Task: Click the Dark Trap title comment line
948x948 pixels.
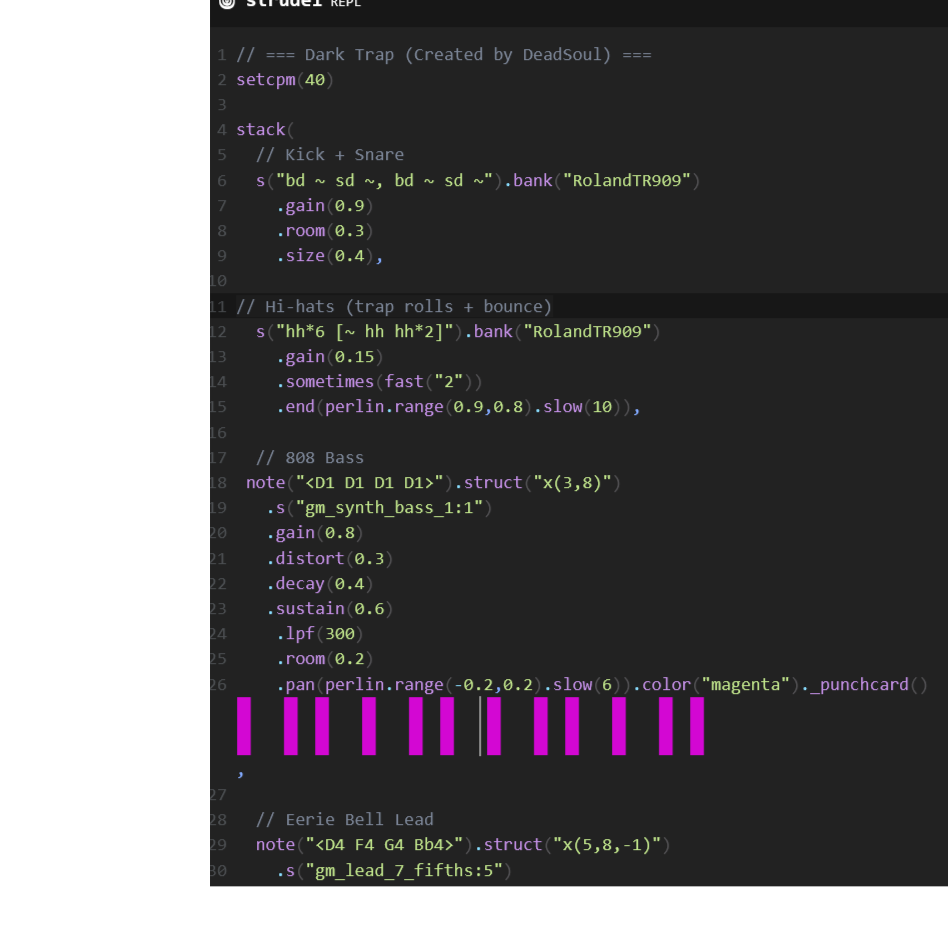Action: coord(444,54)
